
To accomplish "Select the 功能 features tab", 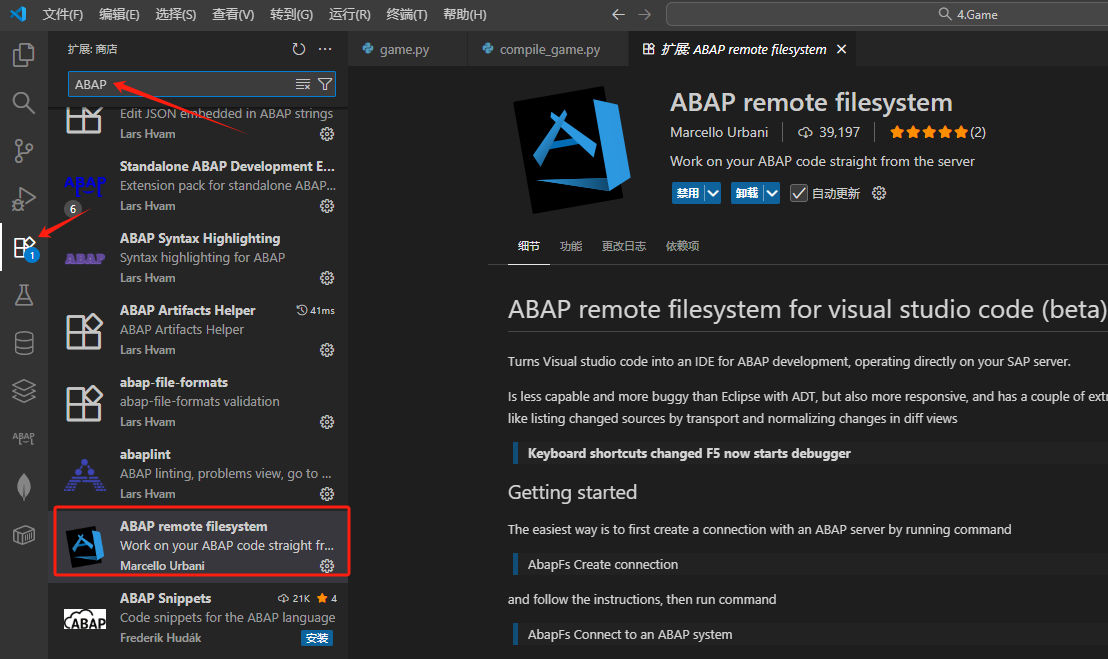I will click(571, 246).
